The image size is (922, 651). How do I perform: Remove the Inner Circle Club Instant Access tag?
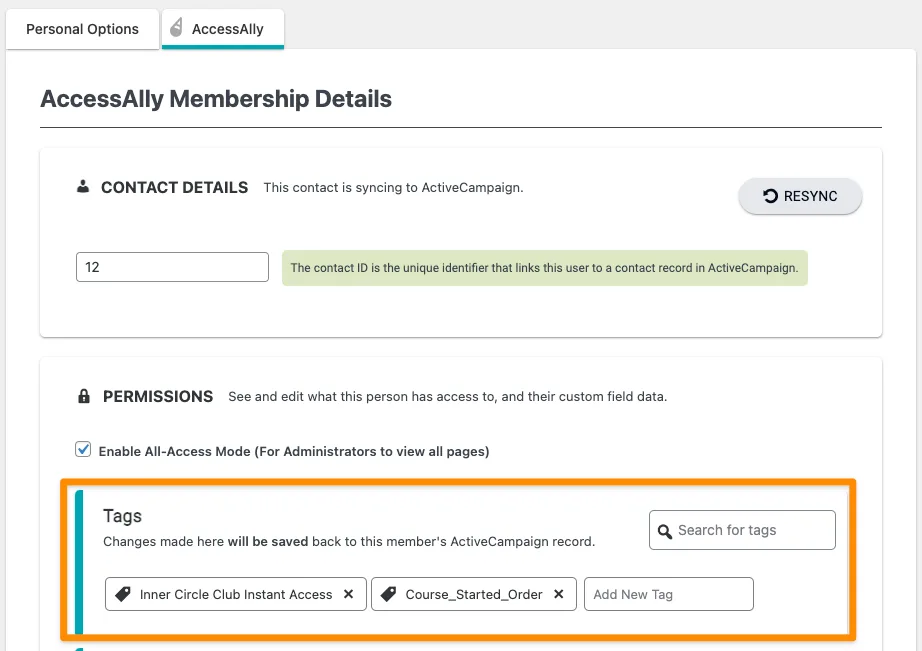[x=349, y=593]
